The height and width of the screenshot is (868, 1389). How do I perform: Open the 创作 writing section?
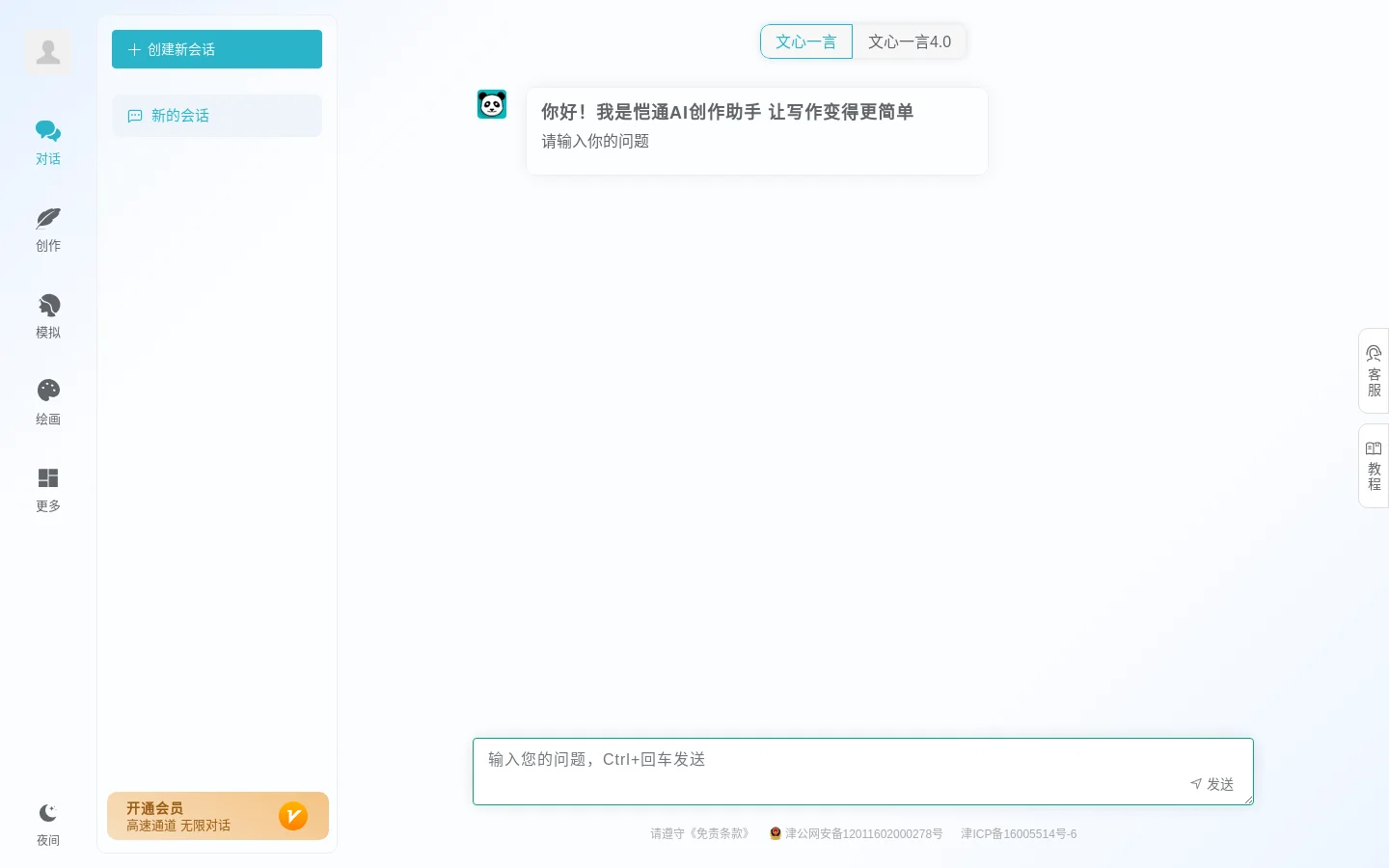tap(48, 229)
